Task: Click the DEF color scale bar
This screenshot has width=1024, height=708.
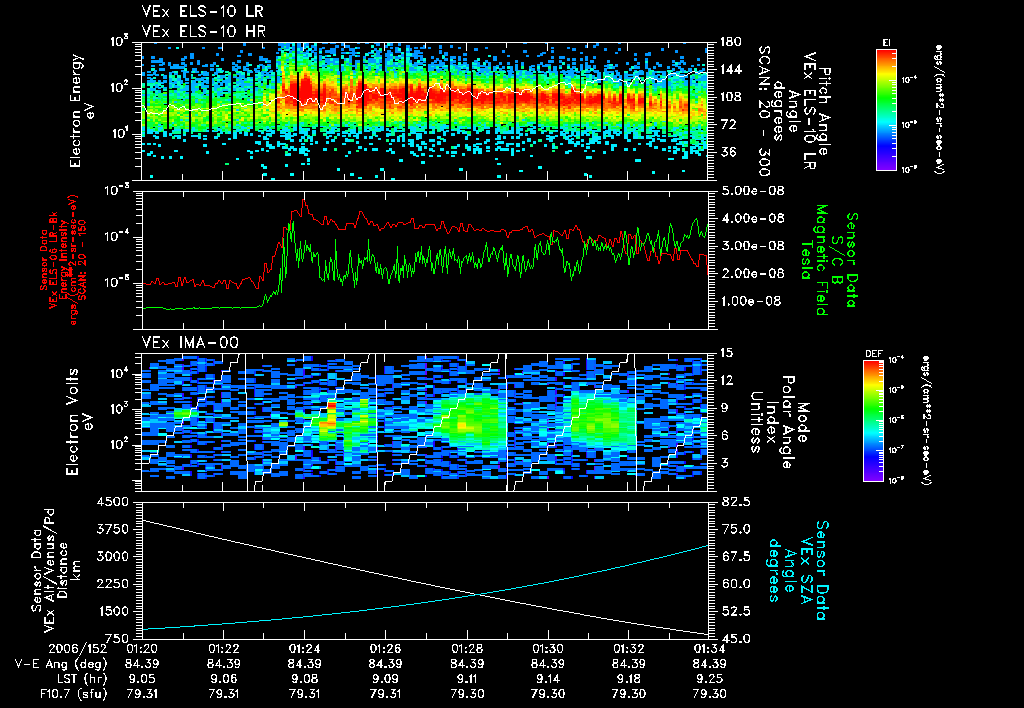Action: 873,421
